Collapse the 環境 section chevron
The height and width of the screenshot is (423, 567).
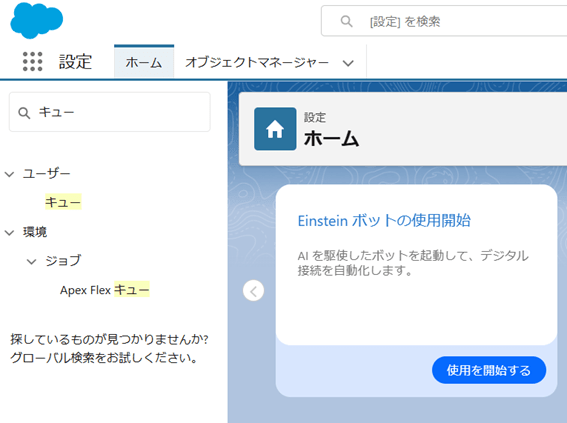(9, 232)
